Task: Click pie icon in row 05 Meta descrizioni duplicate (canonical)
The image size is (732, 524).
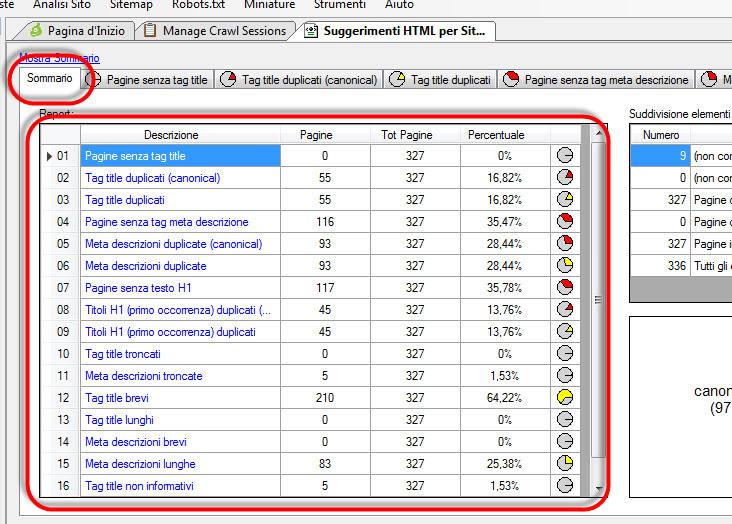Action: [565, 243]
